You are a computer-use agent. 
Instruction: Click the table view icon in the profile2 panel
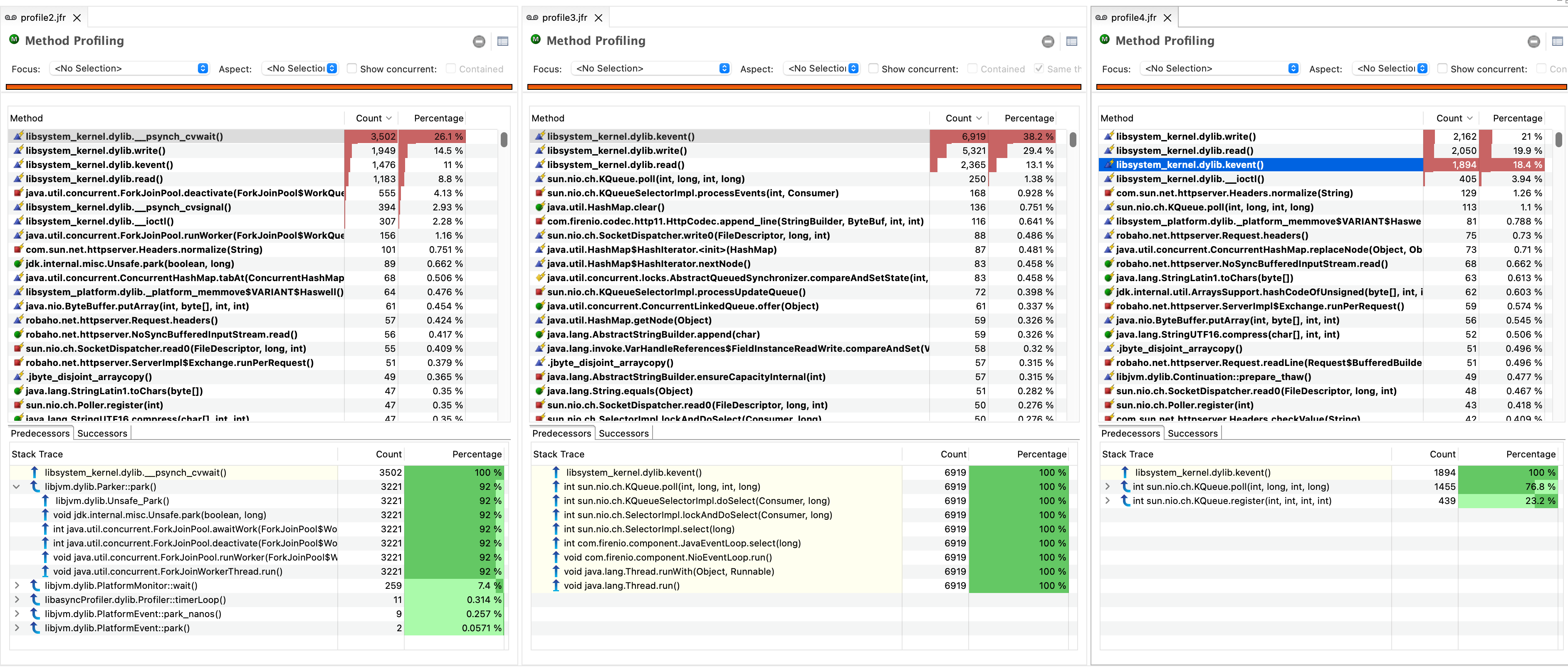(x=502, y=42)
